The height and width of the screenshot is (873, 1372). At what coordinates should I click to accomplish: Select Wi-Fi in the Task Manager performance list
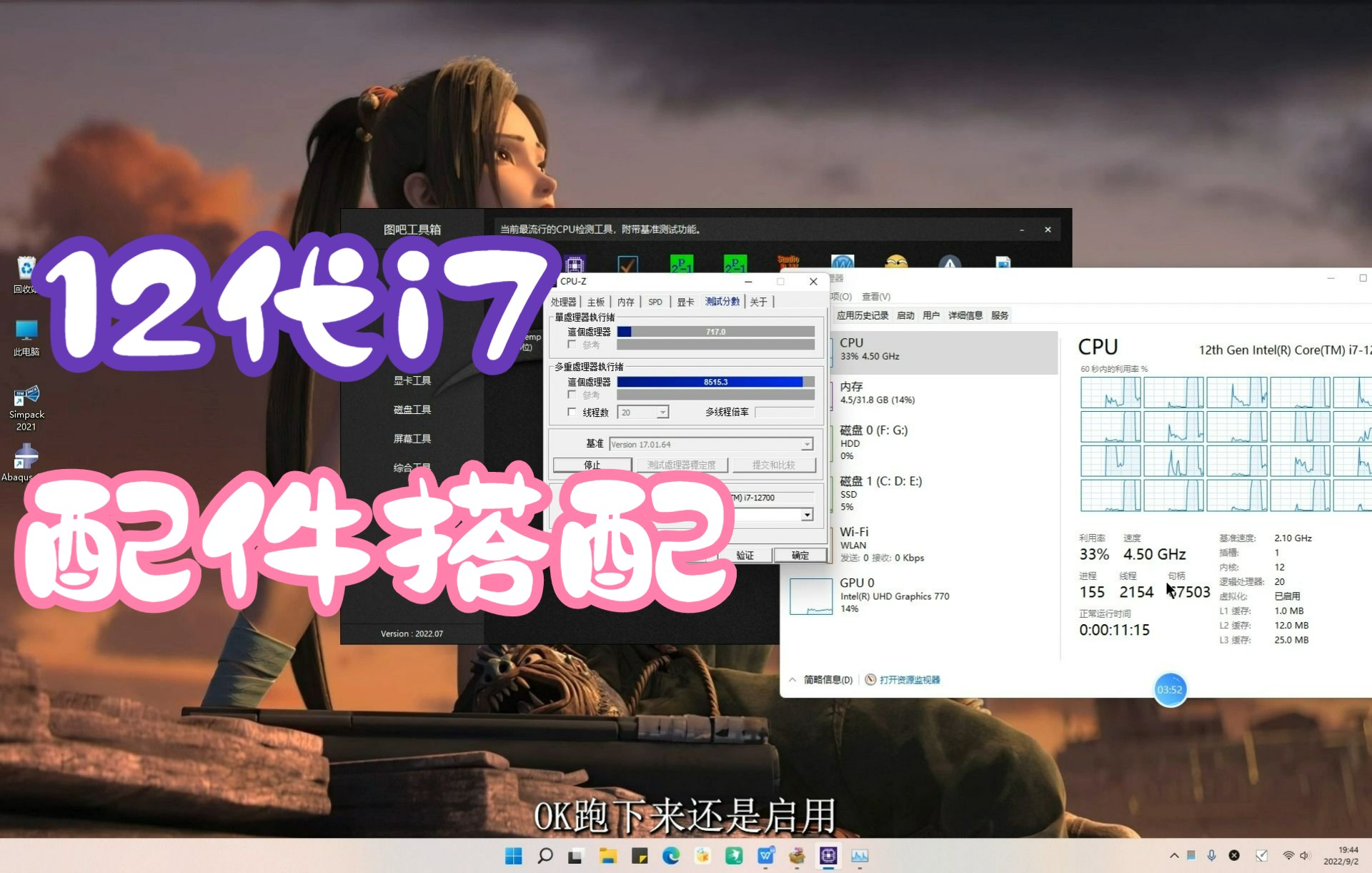943,543
